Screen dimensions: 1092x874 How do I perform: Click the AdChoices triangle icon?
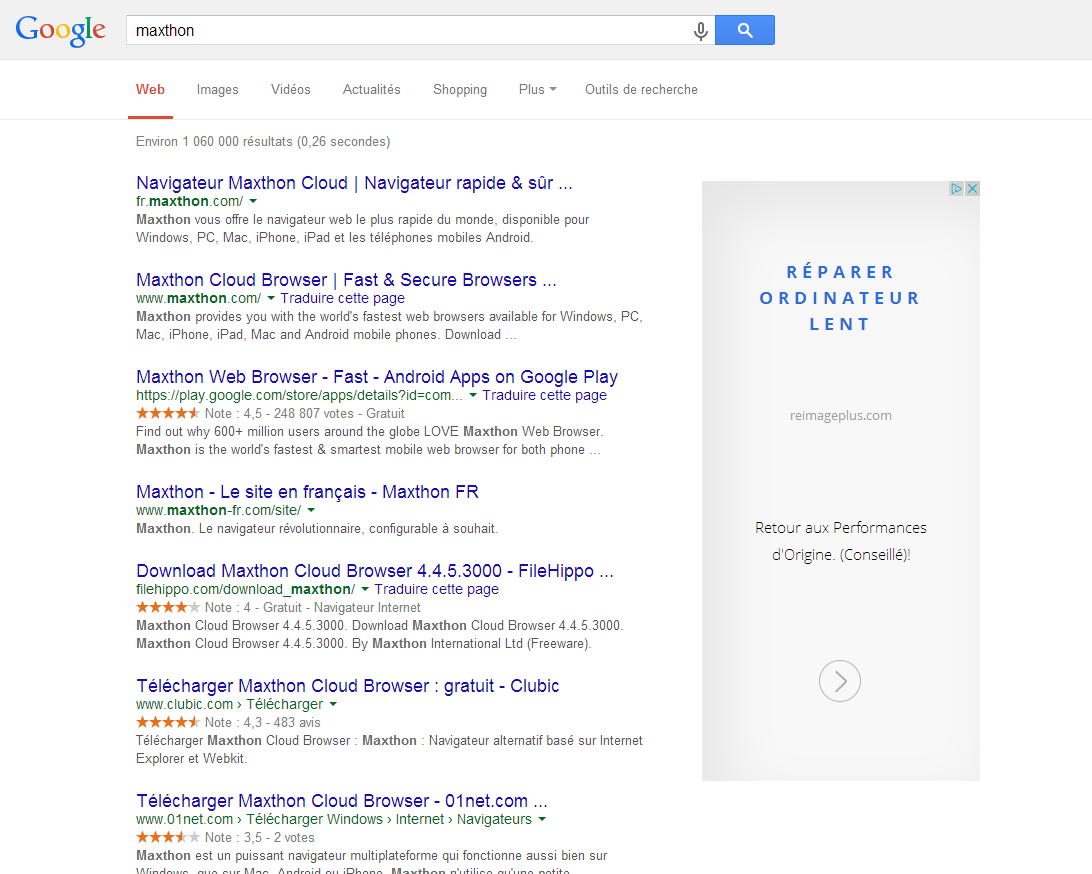pyautogui.click(x=957, y=189)
